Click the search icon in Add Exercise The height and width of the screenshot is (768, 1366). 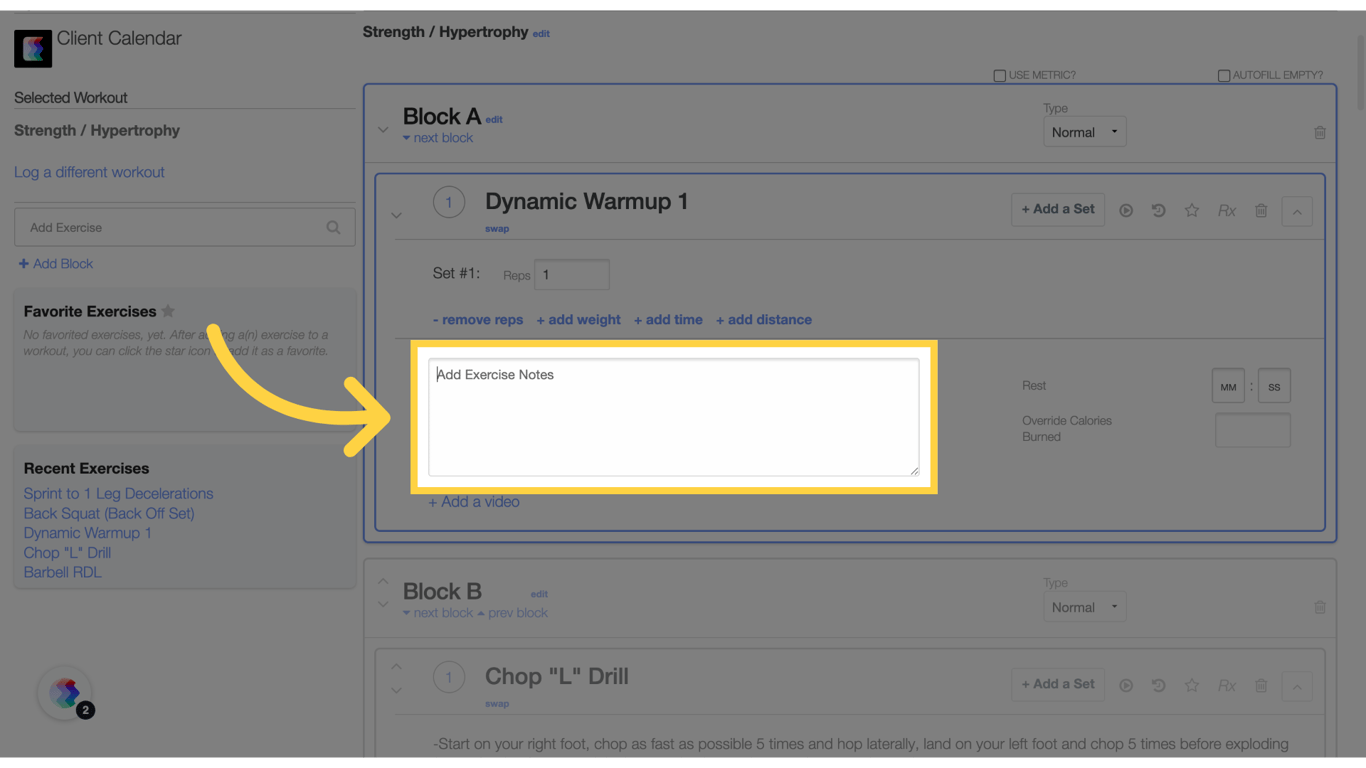(x=333, y=227)
